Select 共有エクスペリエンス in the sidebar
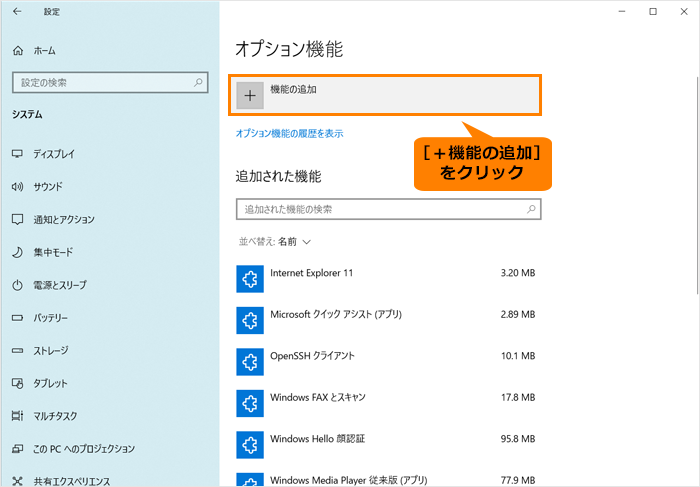 [71, 481]
